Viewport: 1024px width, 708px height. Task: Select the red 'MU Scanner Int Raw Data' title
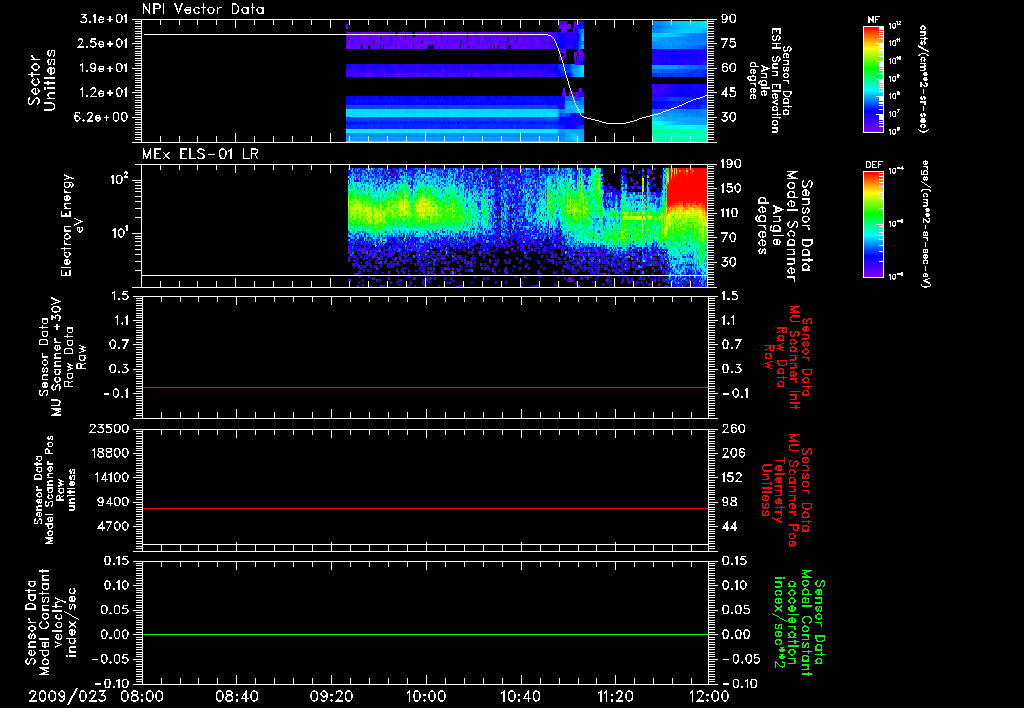789,357
